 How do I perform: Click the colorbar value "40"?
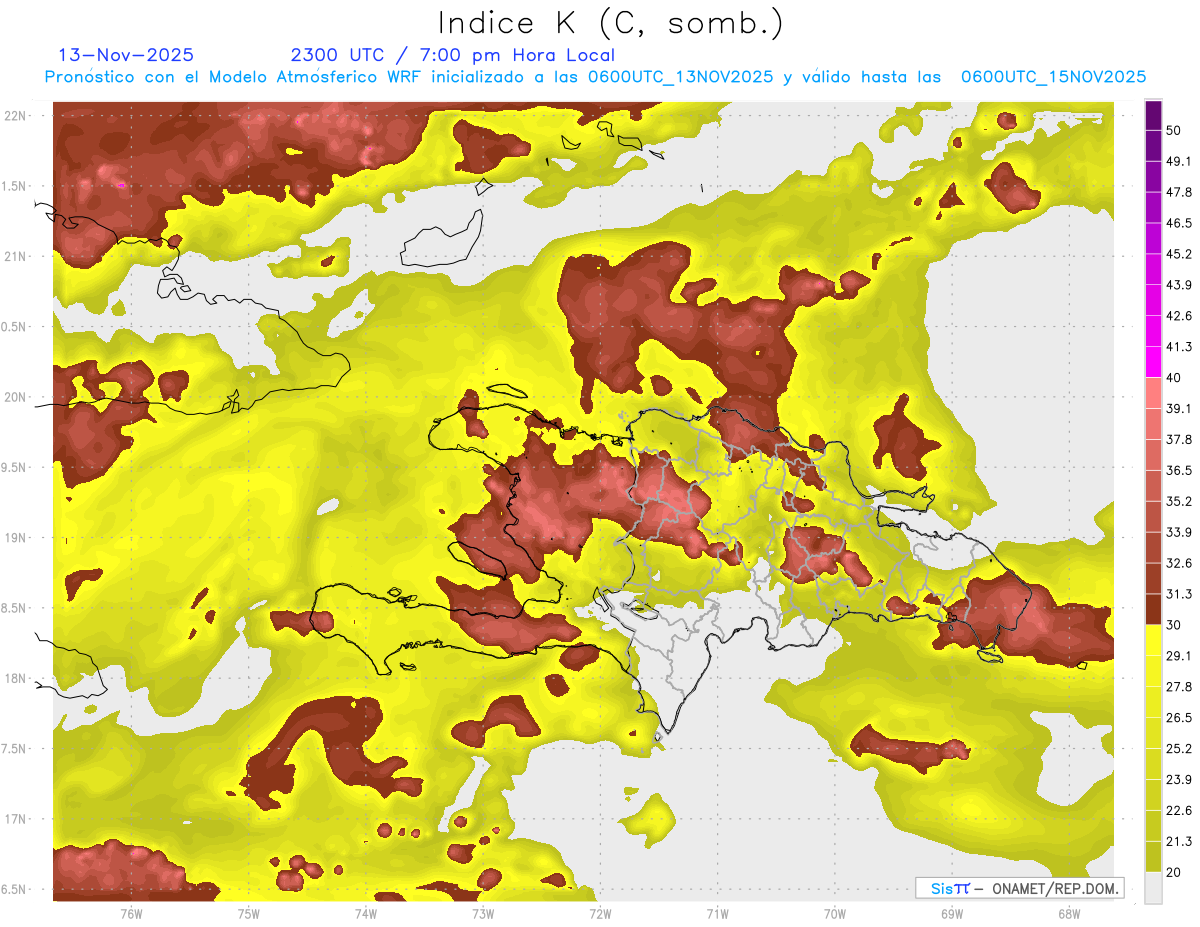(x=1174, y=378)
